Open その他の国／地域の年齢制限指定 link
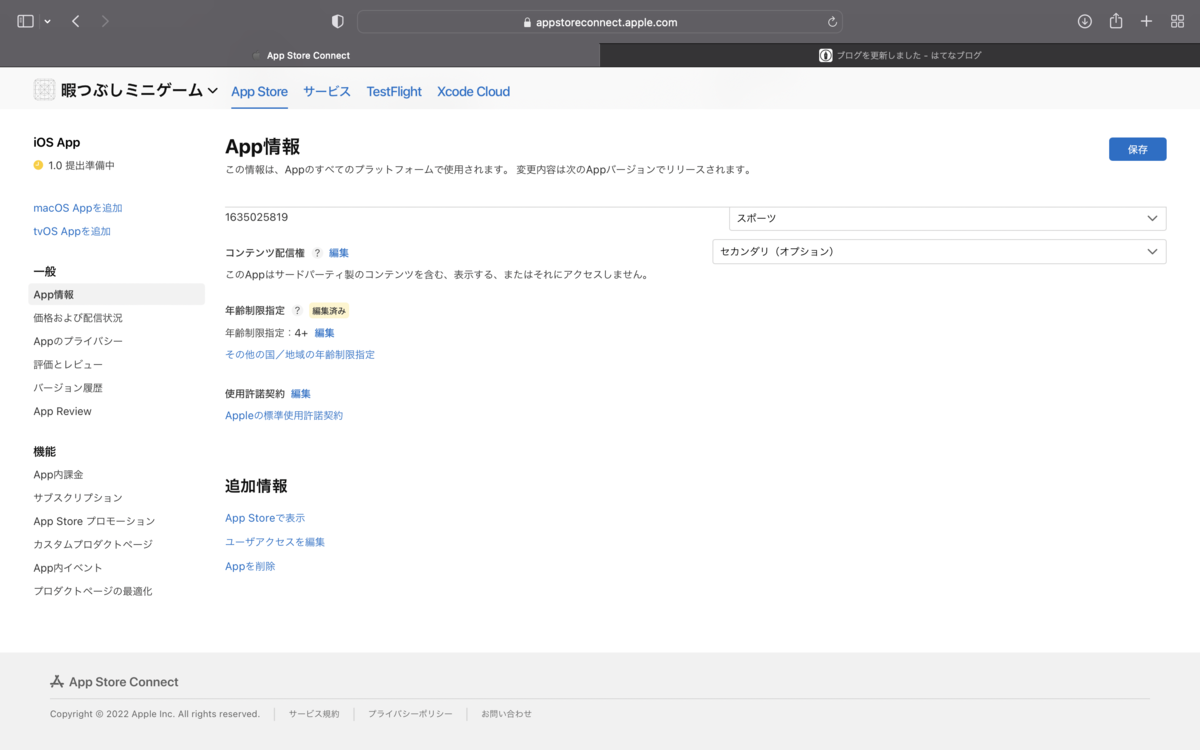Screen dimensions: 1200x750 pos(300,354)
